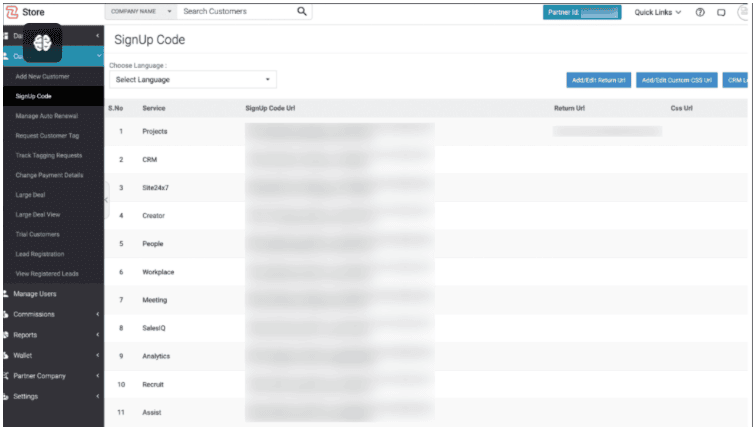Click the Assist service row text
The width and height of the screenshot is (755, 427).
[152, 413]
